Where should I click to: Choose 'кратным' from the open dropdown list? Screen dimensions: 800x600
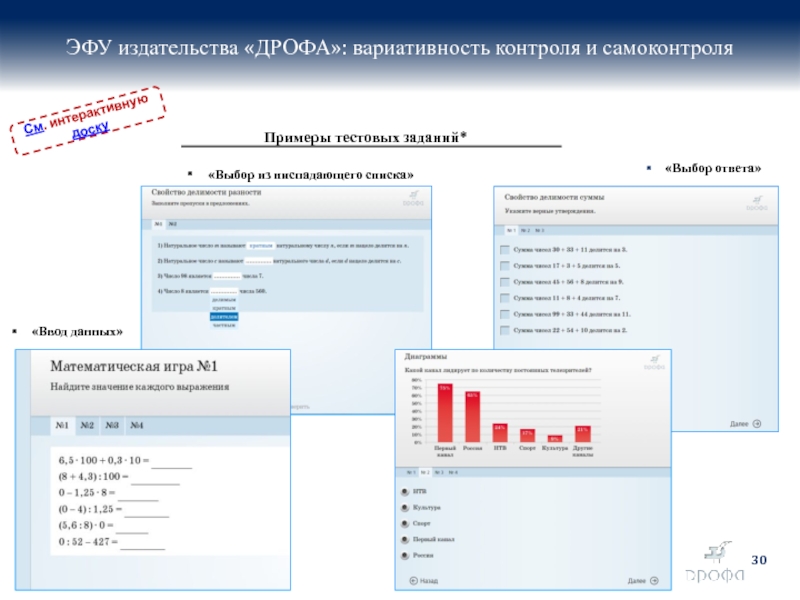(x=224, y=308)
